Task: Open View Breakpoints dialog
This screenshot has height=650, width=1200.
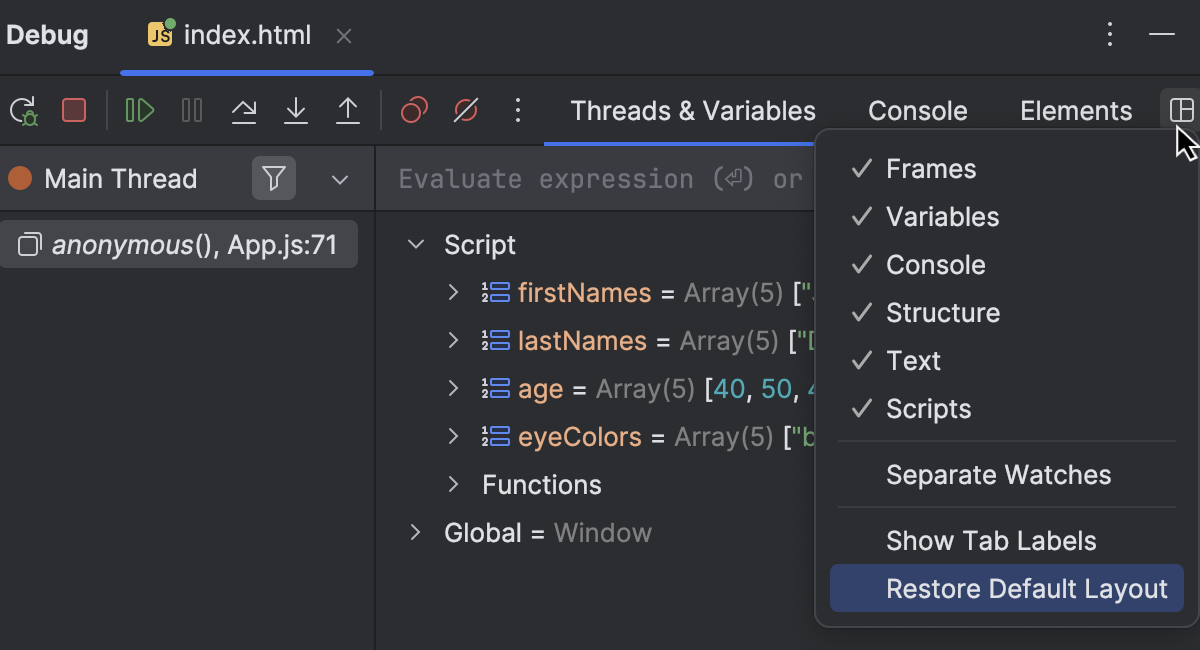Action: [414, 110]
